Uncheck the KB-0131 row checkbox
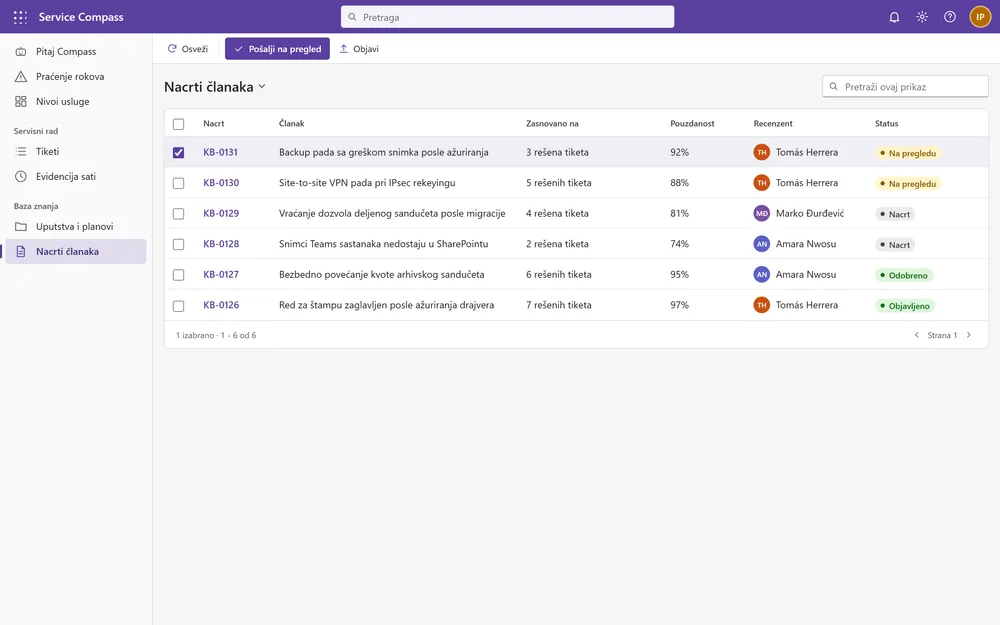The width and height of the screenshot is (1000, 625). pyautogui.click(x=179, y=152)
